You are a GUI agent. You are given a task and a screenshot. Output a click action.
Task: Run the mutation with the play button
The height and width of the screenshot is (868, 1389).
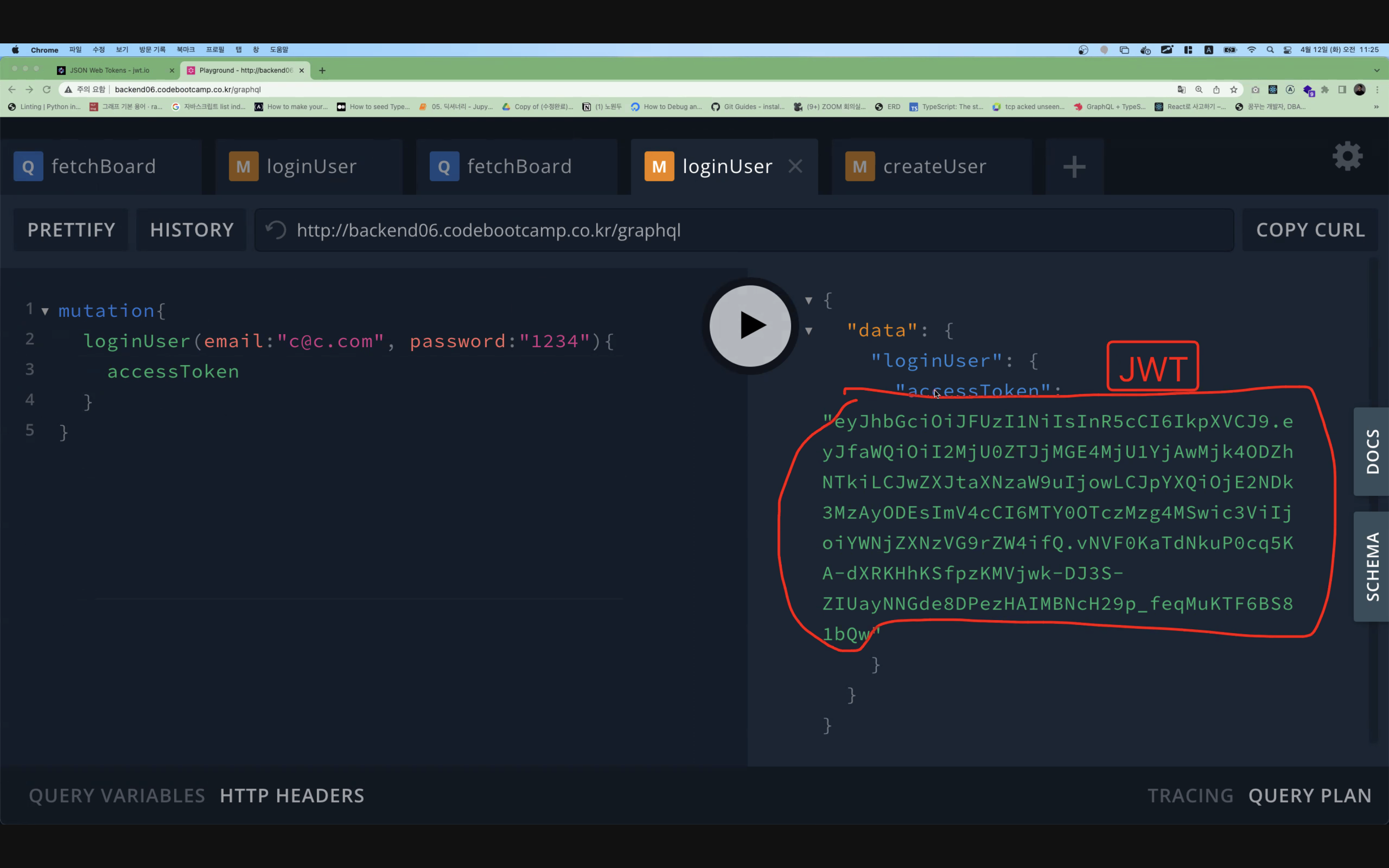pos(750,325)
